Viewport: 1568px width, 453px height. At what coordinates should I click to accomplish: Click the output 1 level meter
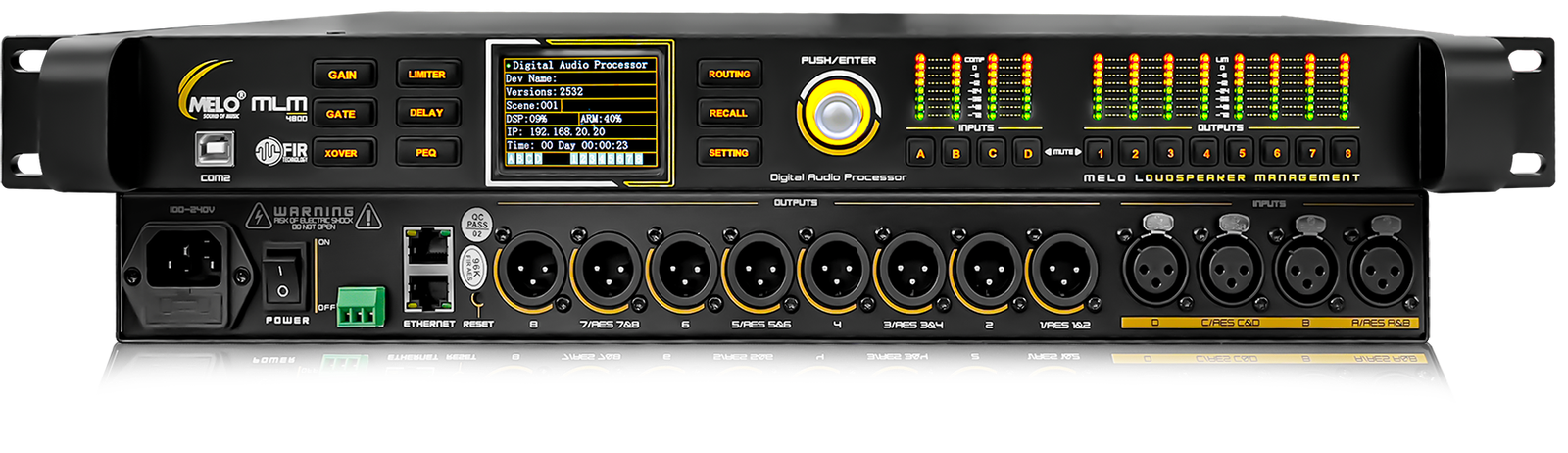coord(1099,87)
